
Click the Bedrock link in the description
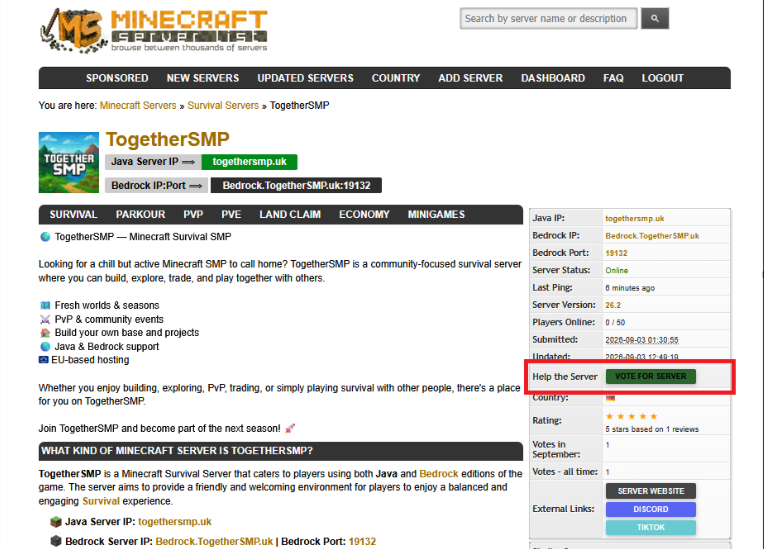(439, 473)
